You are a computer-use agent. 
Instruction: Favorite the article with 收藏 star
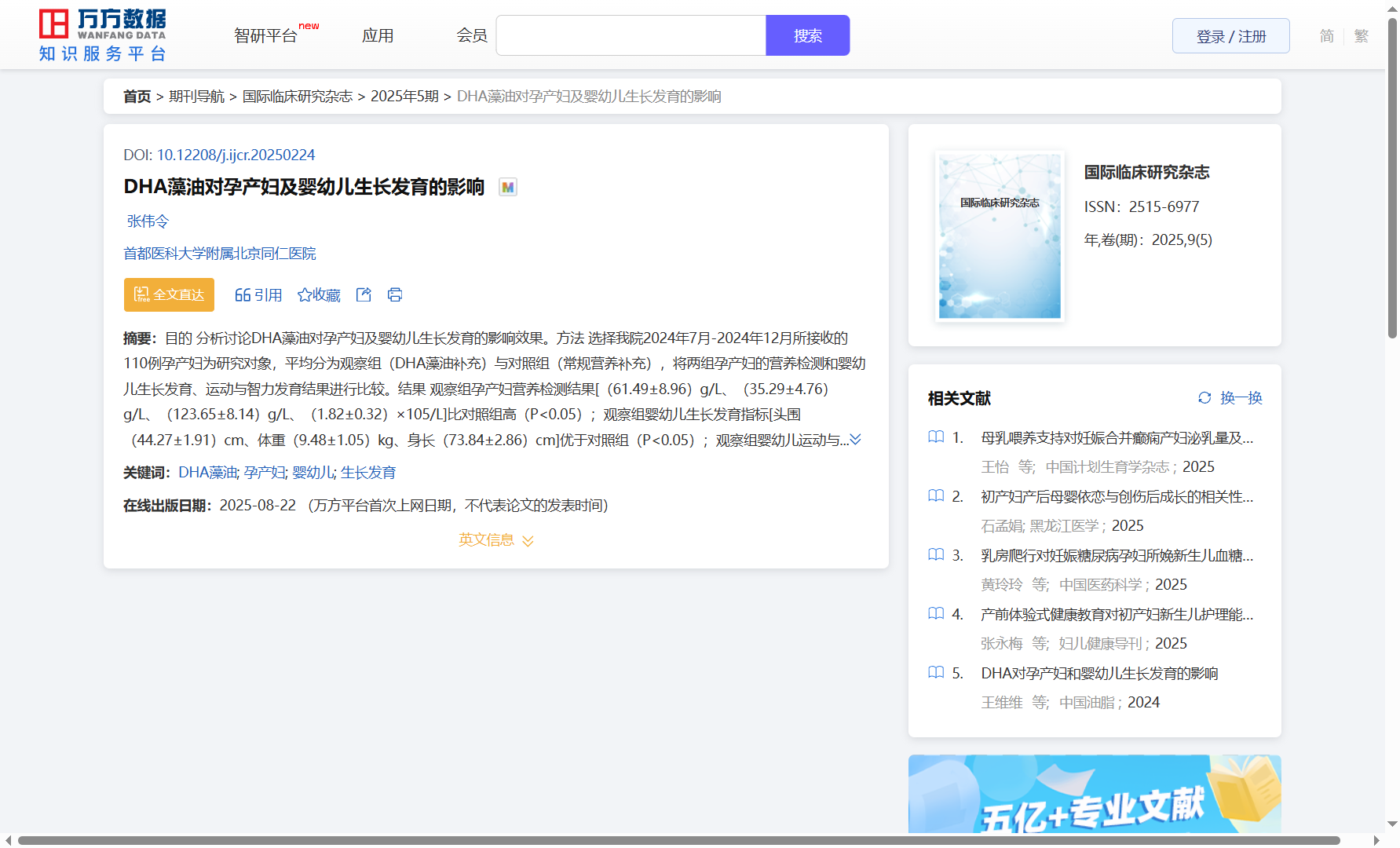tap(319, 294)
